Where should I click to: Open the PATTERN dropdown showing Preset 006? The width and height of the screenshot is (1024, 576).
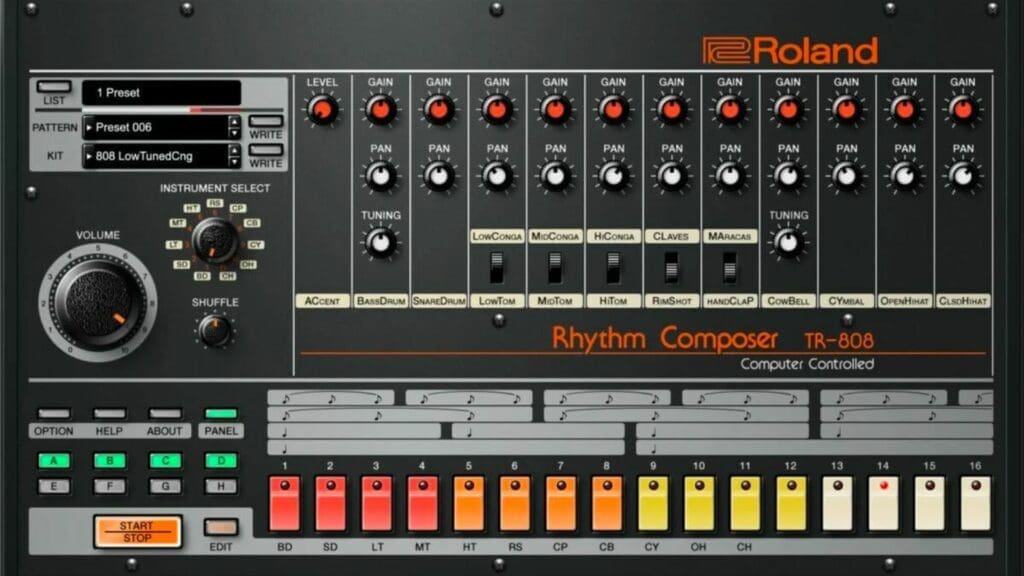coord(155,127)
